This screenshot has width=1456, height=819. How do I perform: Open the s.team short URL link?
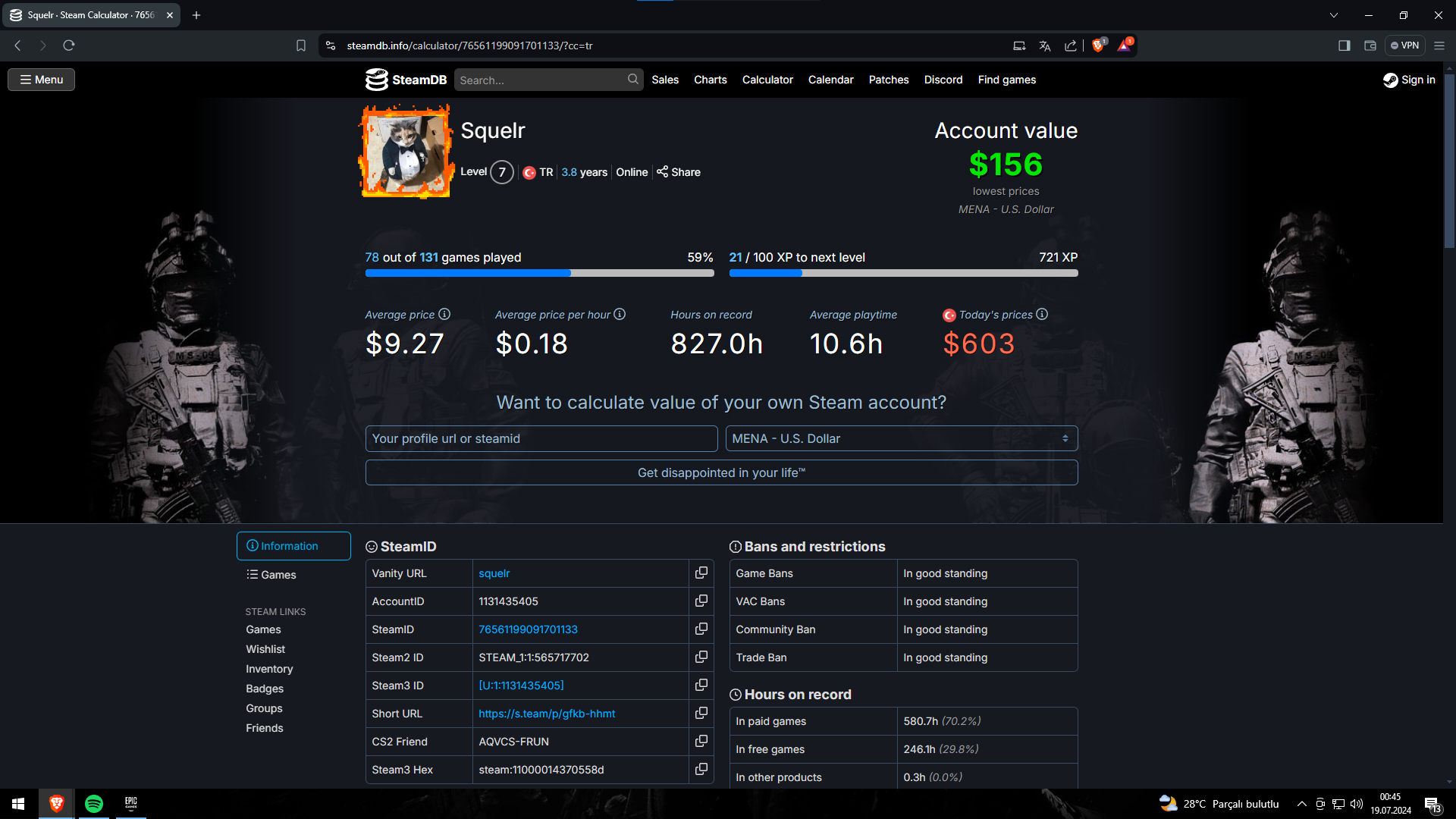pos(547,714)
